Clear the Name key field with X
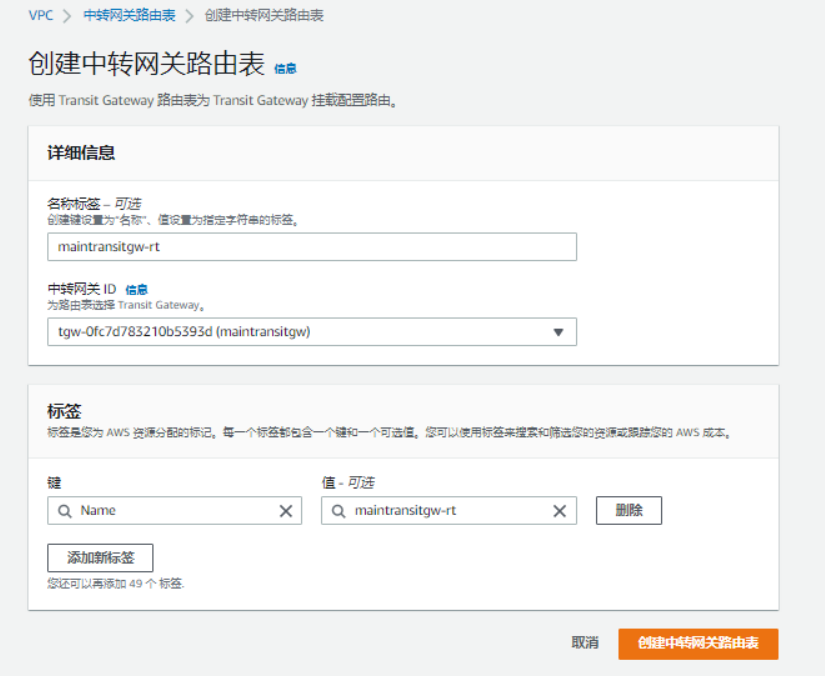The height and width of the screenshot is (676, 825). 286,511
